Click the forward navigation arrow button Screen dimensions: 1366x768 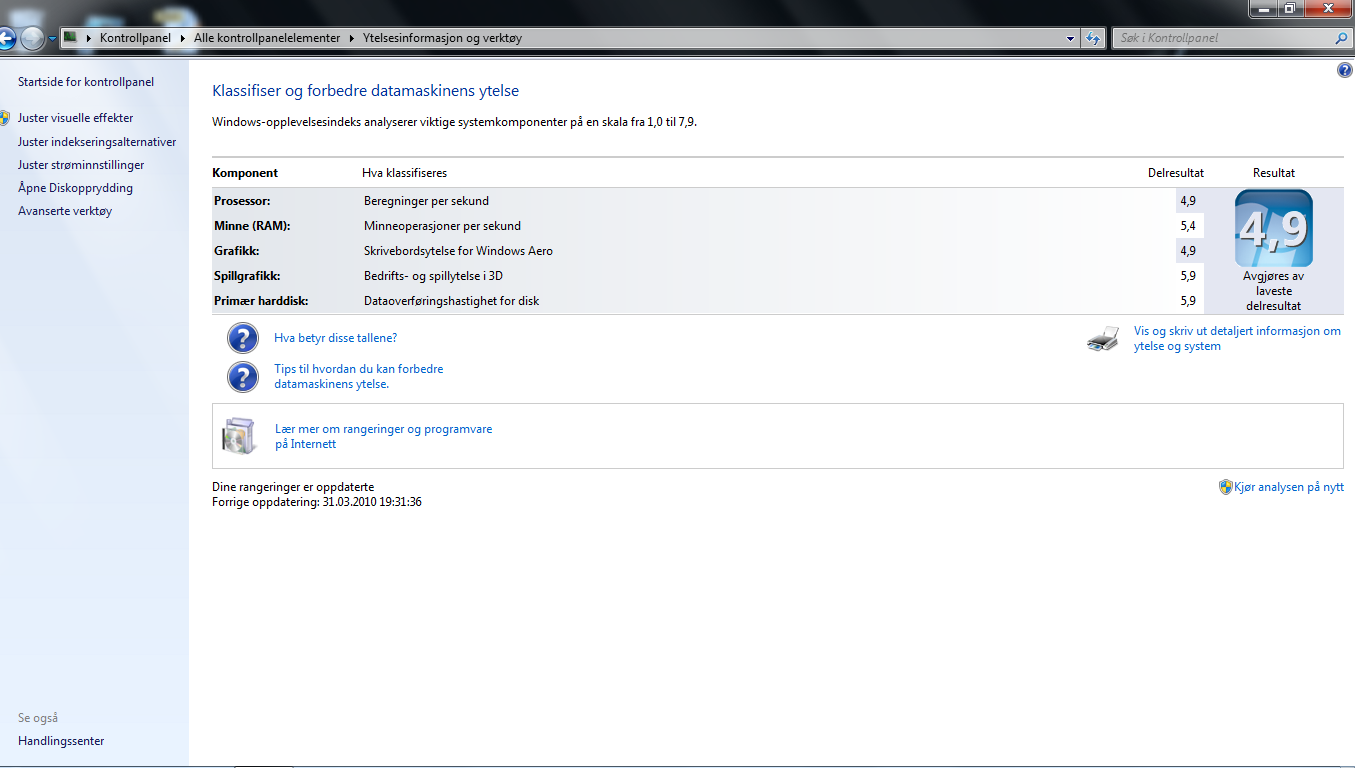click(33, 39)
